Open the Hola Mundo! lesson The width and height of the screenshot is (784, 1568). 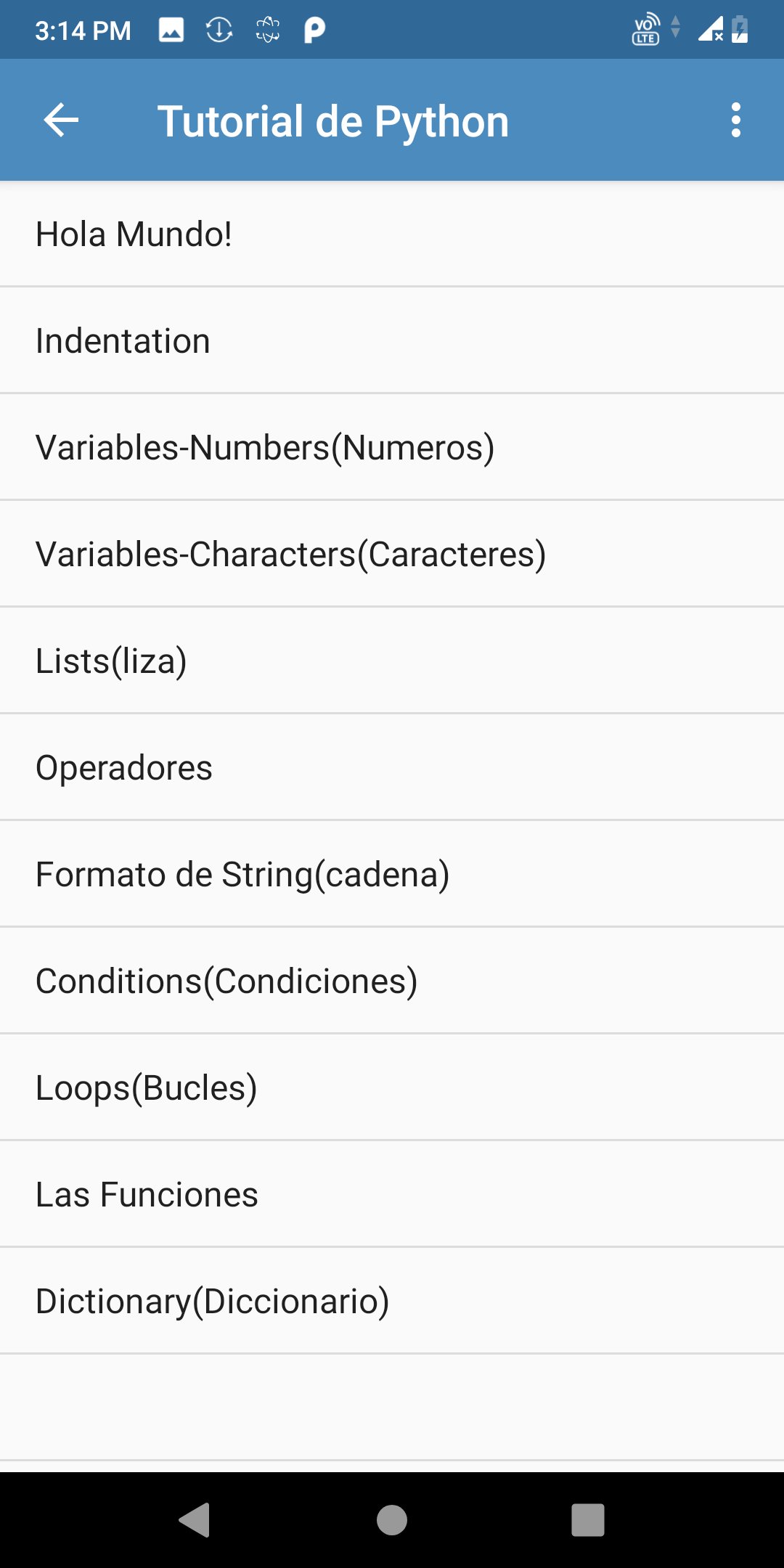click(x=392, y=234)
